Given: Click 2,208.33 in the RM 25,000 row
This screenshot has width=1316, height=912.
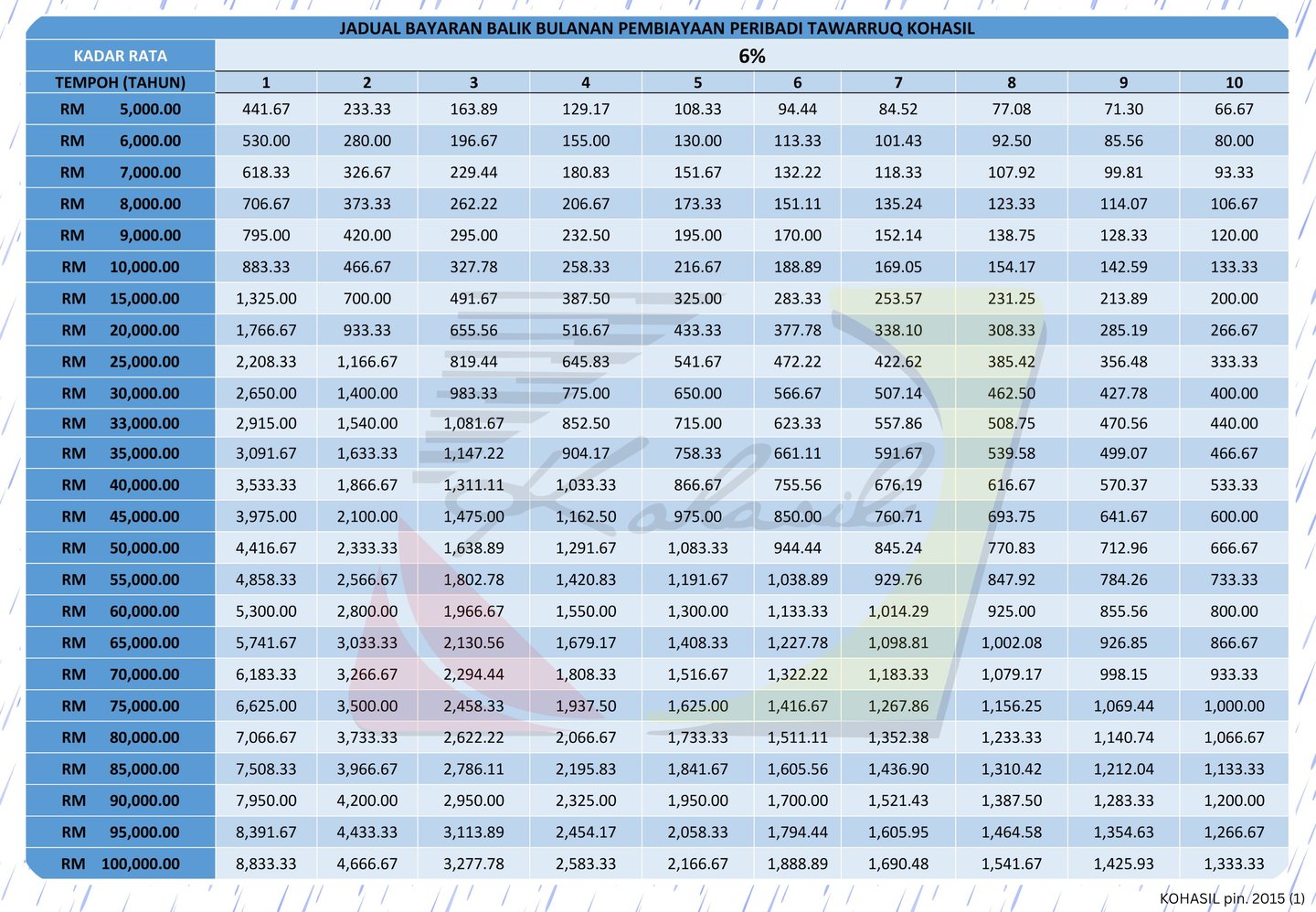Looking at the screenshot, I should pos(266,361).
